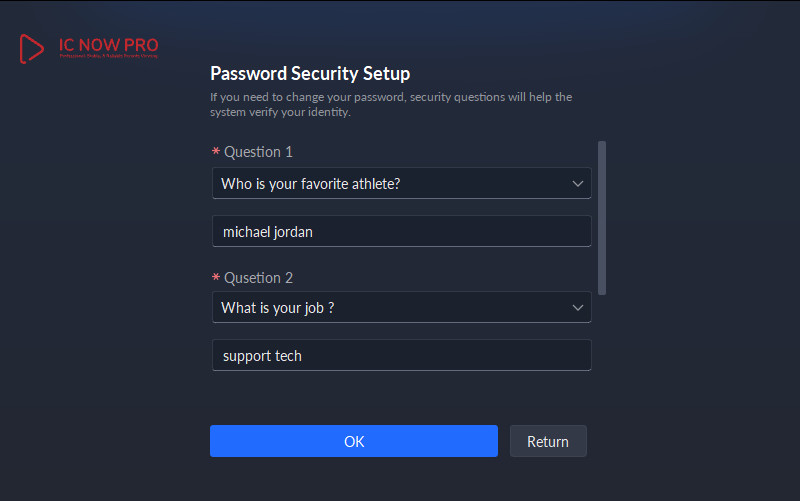Click the IC NOW PRO play logo icon
The width and height of the screenshot is (800, 501).
click(31, 48)
